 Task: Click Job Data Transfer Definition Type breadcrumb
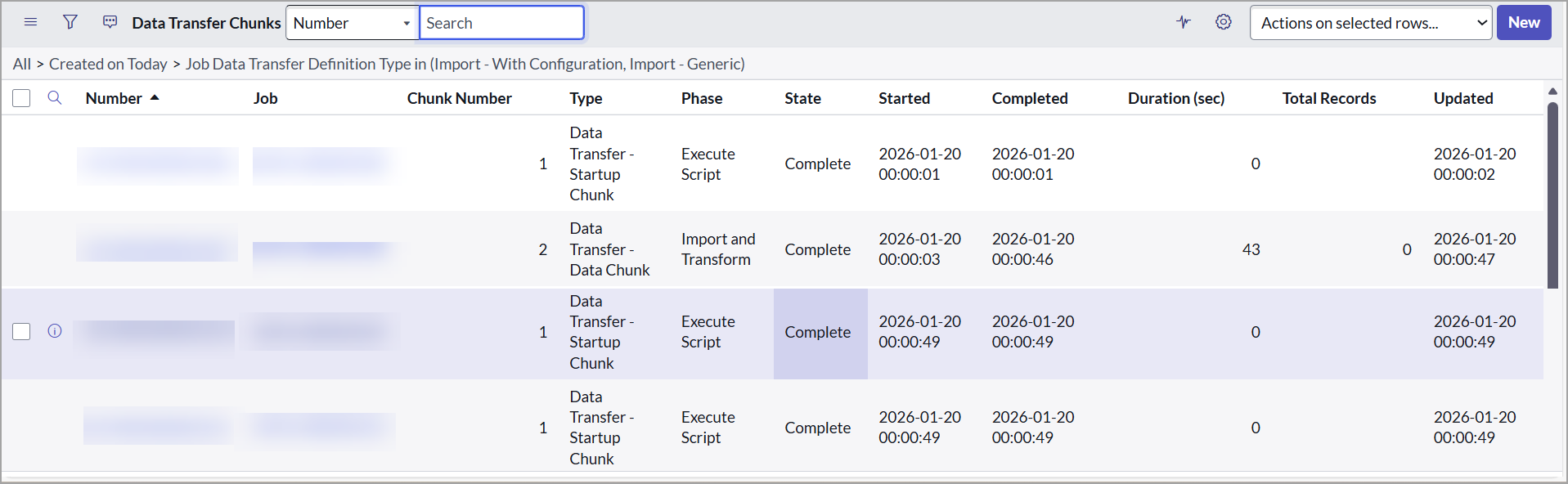tap(465, 64)
